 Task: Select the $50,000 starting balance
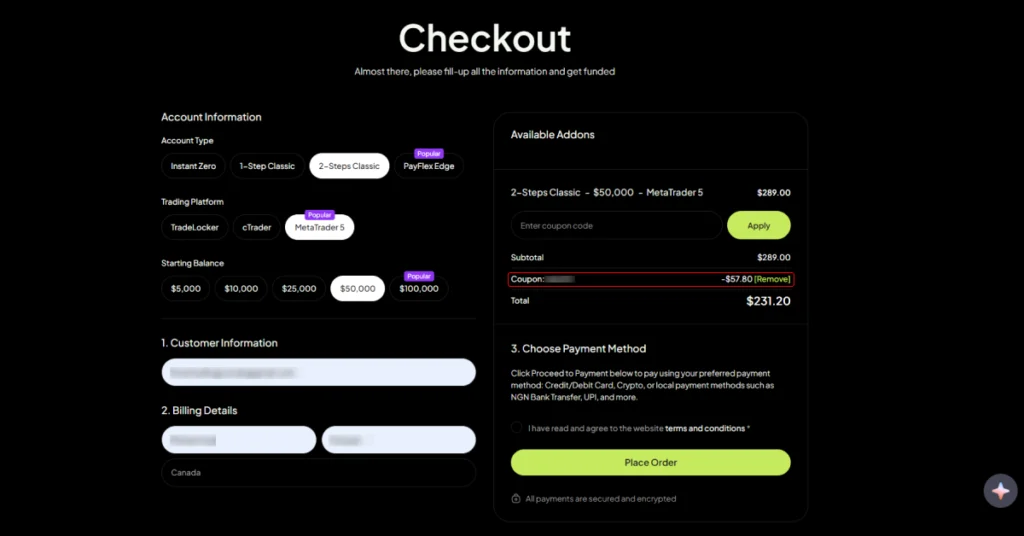(358, 289)
